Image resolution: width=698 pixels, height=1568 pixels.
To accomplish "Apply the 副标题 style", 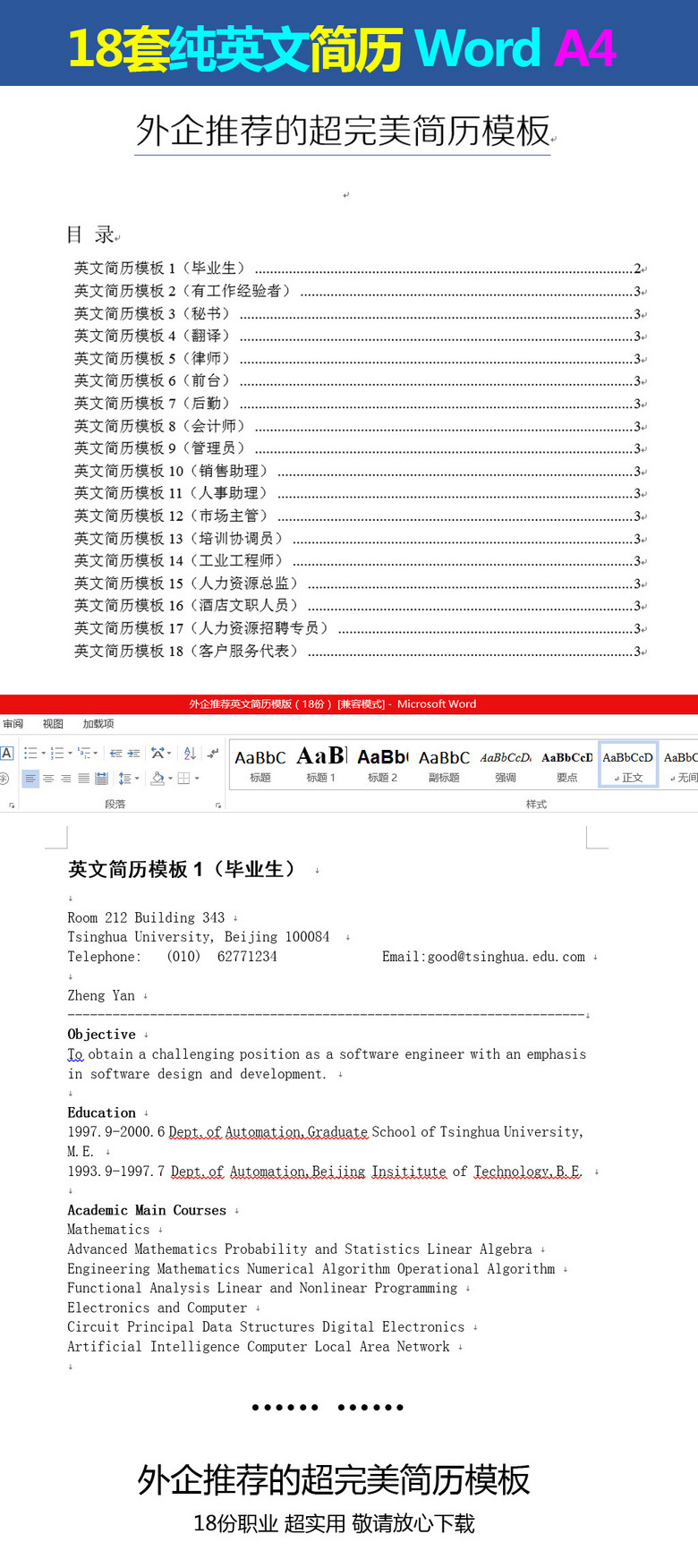I will 444,765.
